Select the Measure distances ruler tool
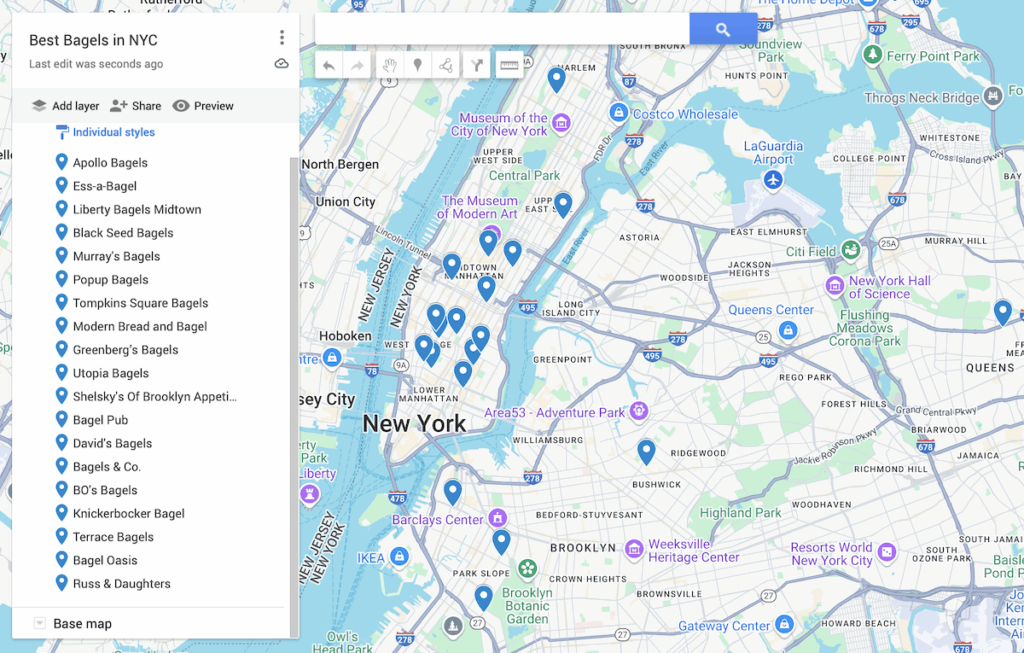This screenshot has height=653, width=1024. point(509,65)
